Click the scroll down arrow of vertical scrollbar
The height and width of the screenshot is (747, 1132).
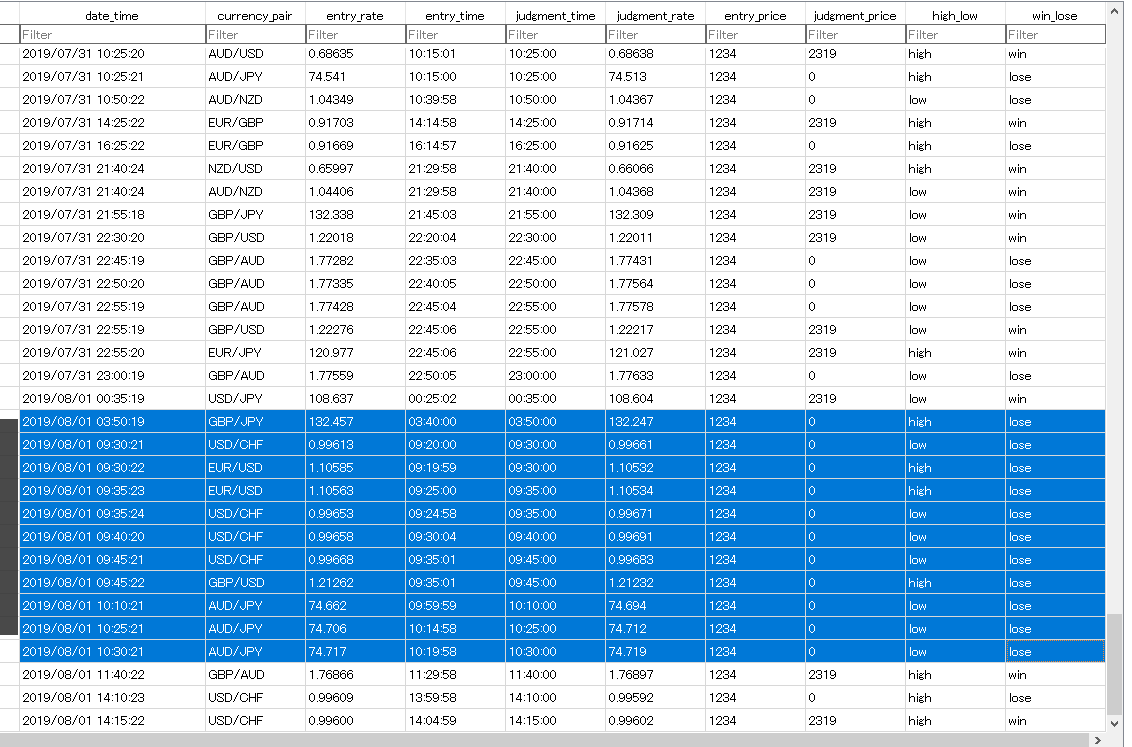pyautogui.click(x=1115, y=722)
